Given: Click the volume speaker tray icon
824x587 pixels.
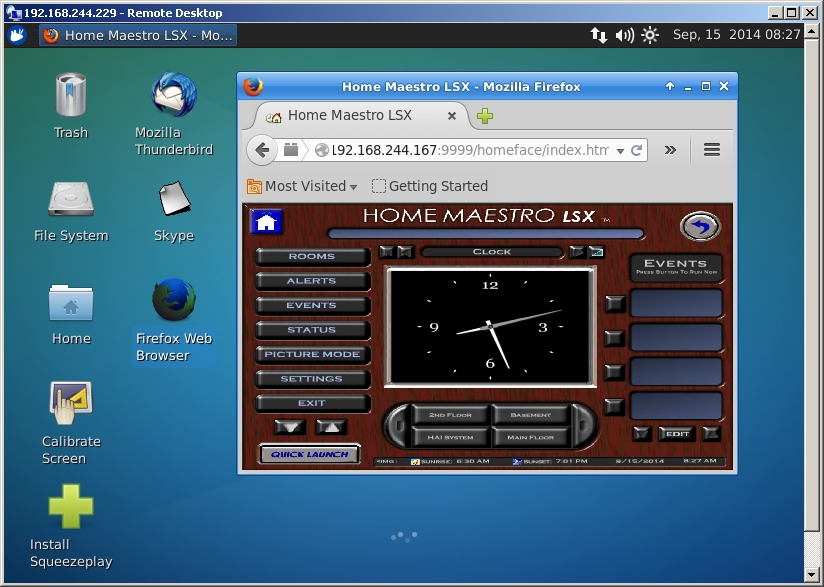Looking at the screenshot, I should coord(624,35).
